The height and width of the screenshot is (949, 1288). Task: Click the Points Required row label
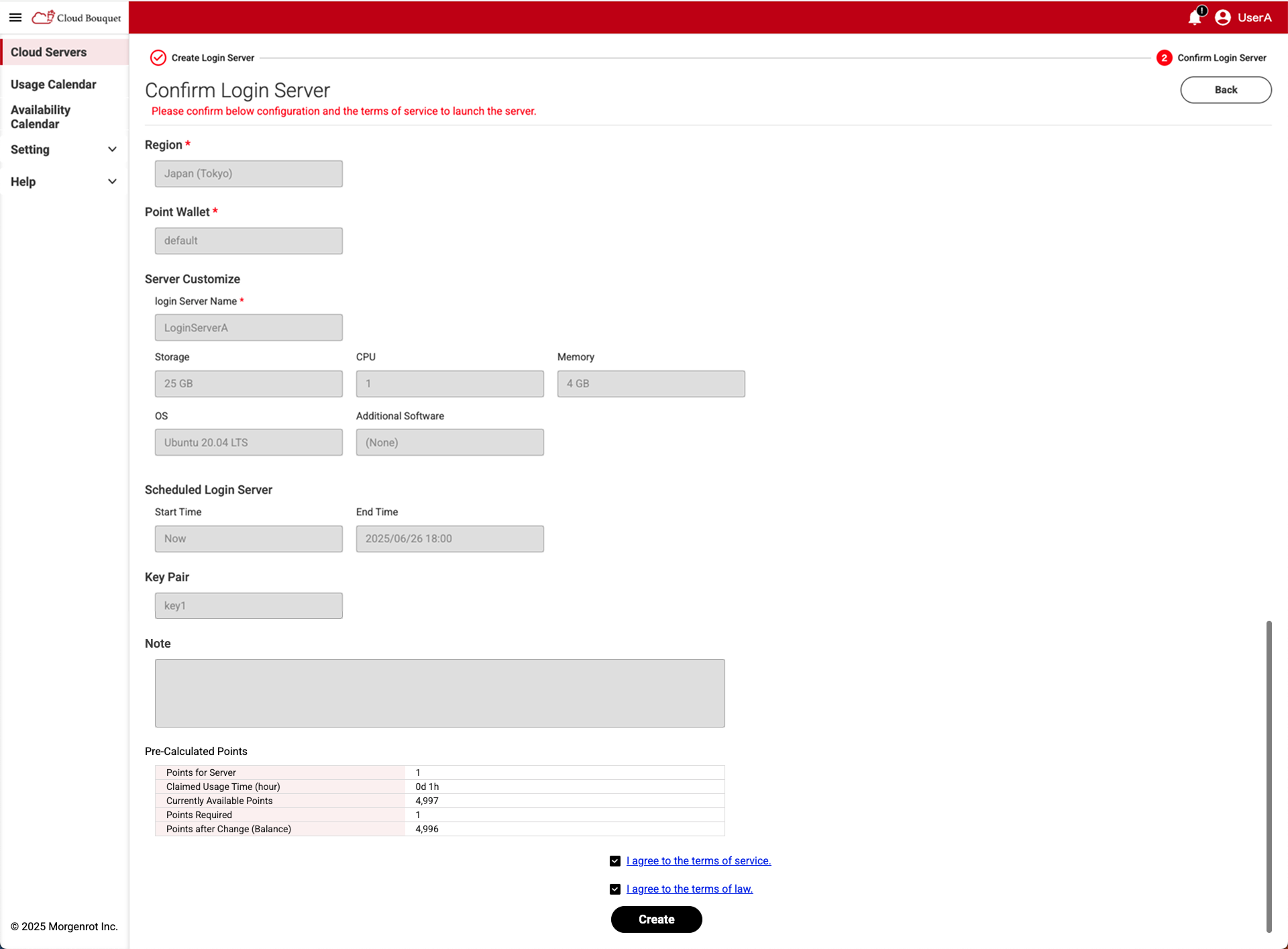point(199,815)
